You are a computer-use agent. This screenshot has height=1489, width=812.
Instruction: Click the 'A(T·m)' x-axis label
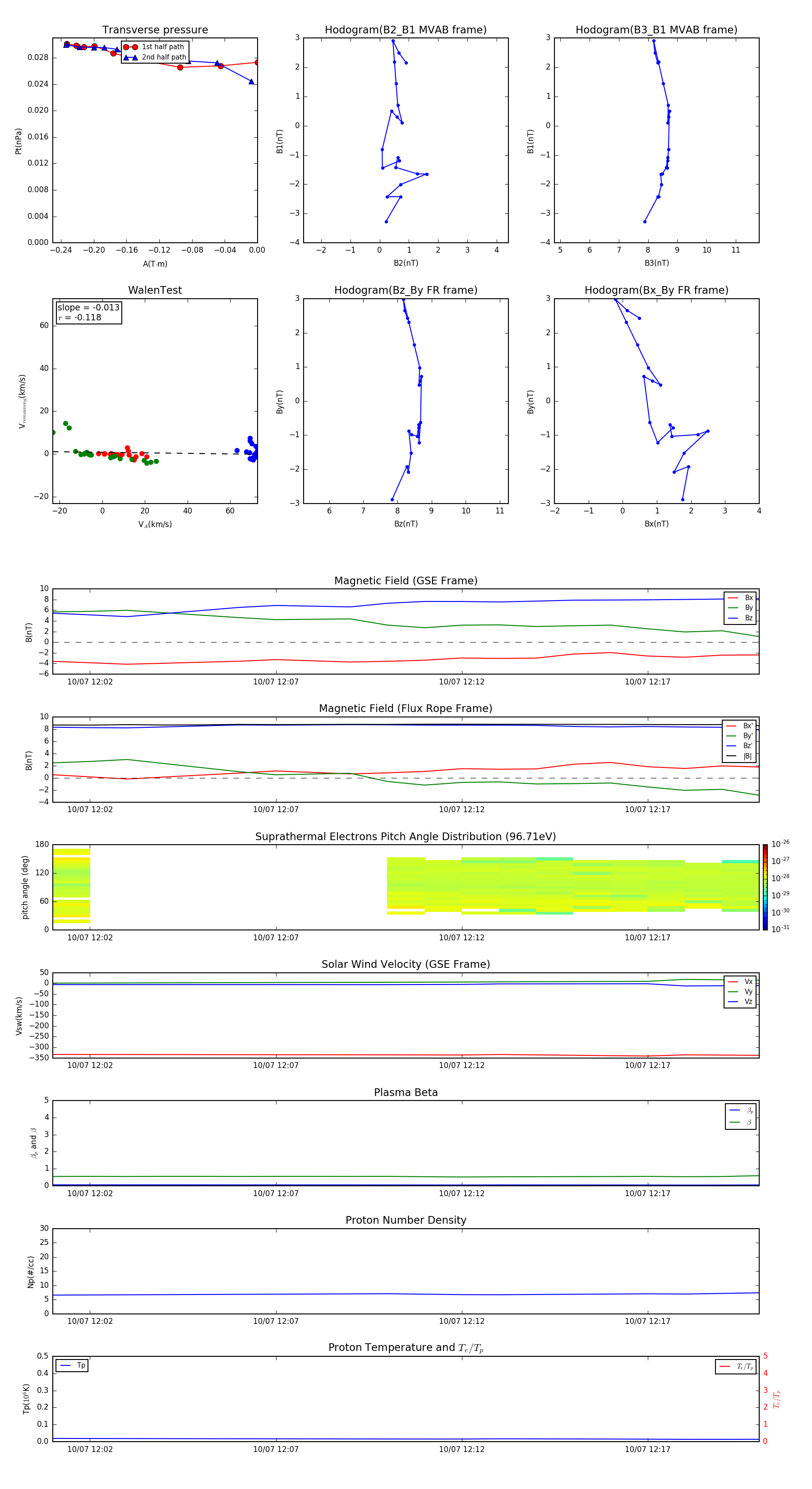155,264
